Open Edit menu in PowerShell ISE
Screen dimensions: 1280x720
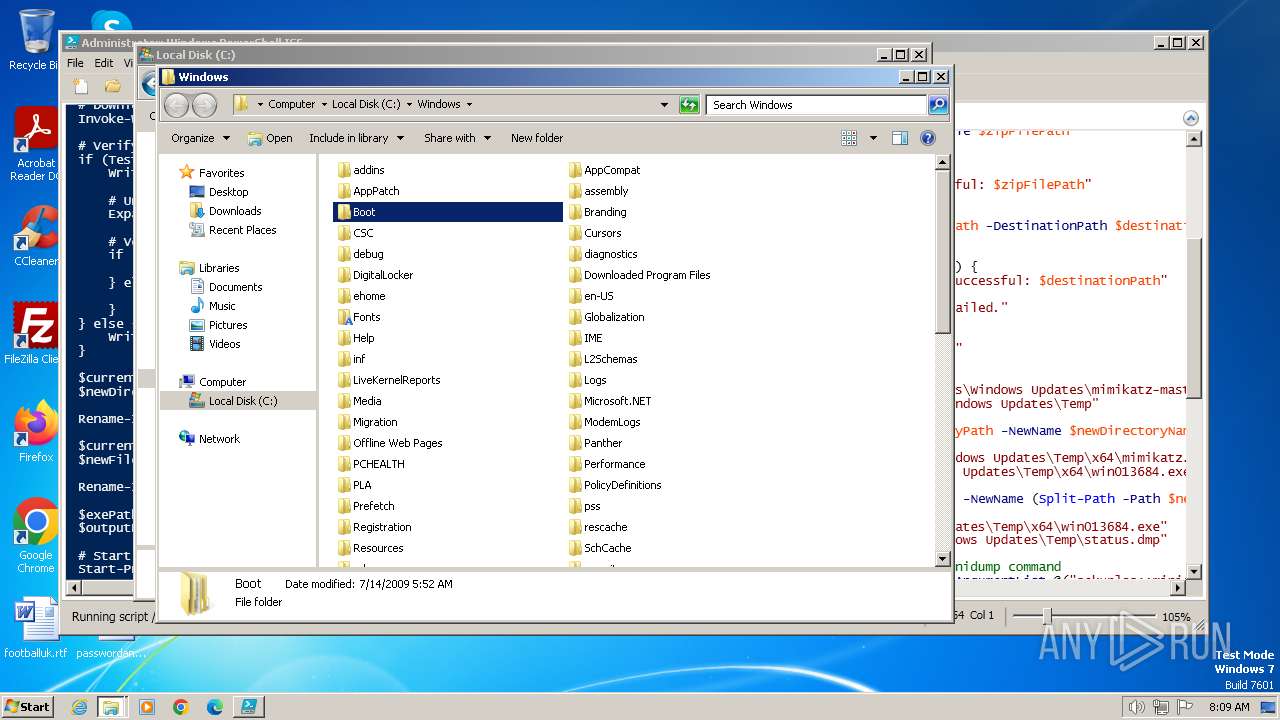tap(104, 63)
